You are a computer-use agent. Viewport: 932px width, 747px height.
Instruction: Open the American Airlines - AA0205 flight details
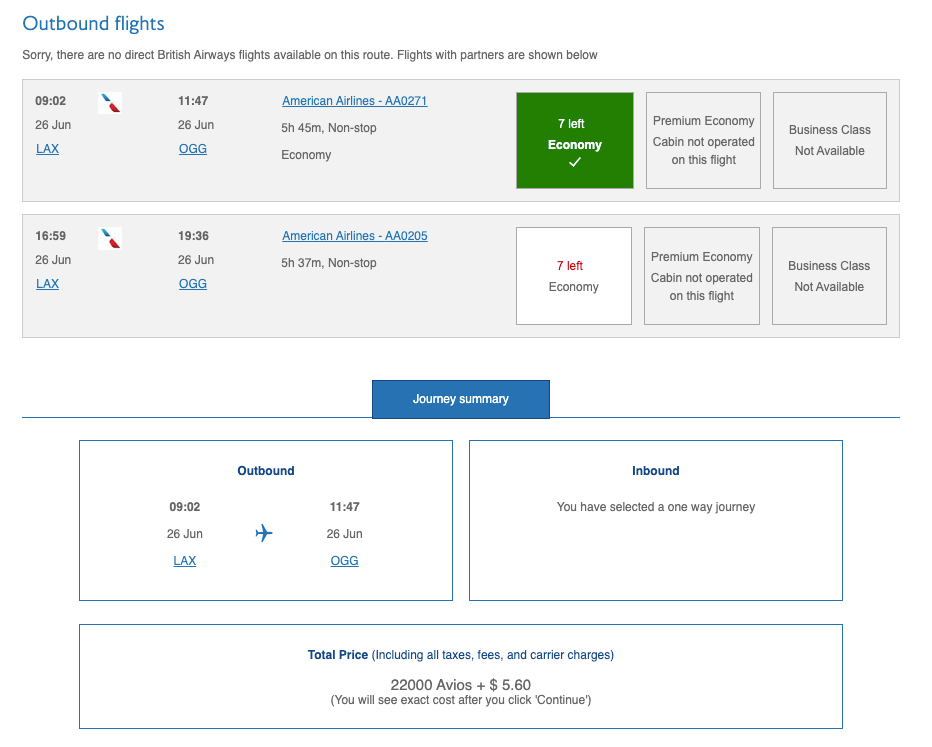(354, 236)
